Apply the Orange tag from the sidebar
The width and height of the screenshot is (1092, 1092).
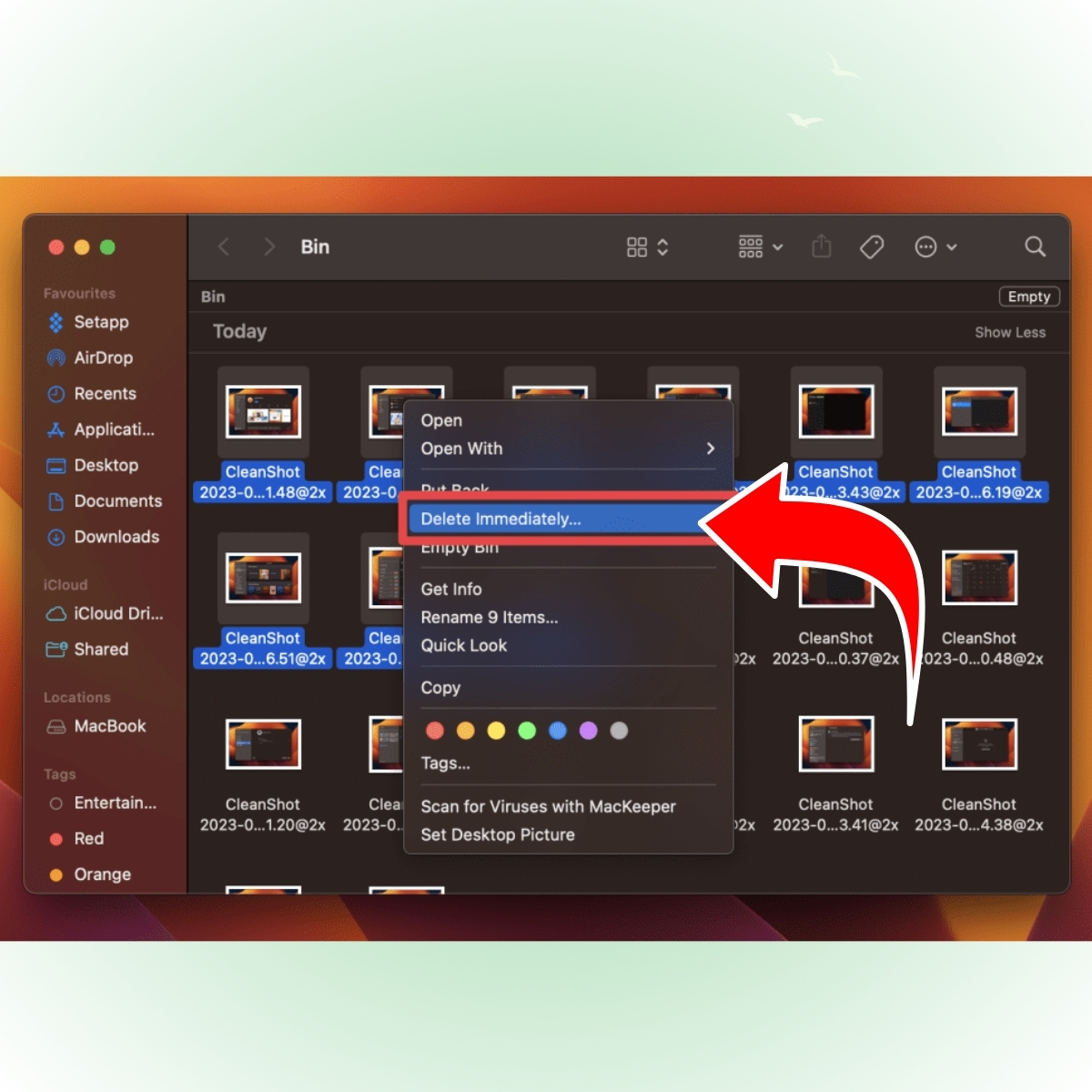[56, 875]
